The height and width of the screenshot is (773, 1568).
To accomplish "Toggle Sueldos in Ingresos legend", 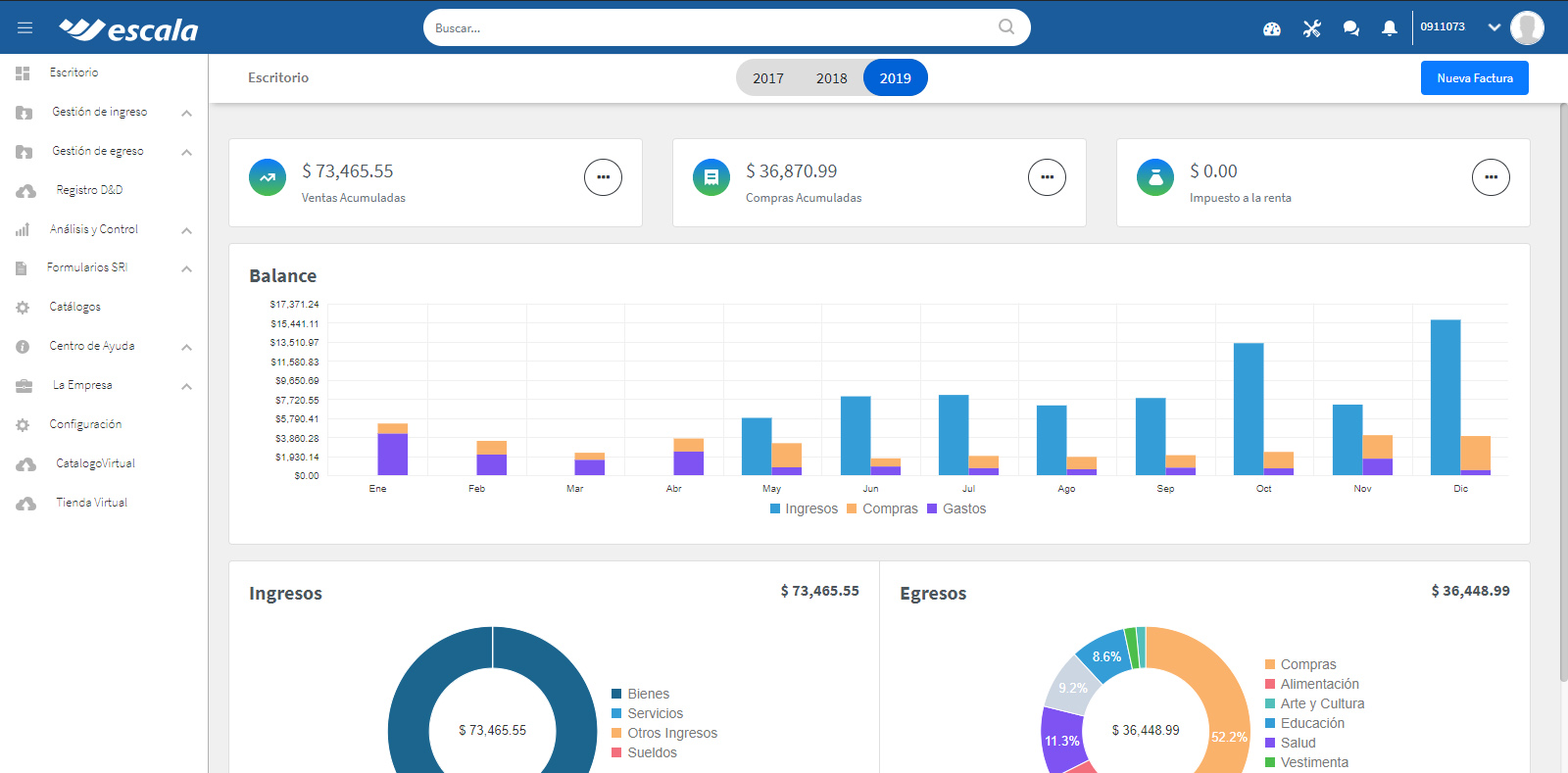I will (645, 752).
